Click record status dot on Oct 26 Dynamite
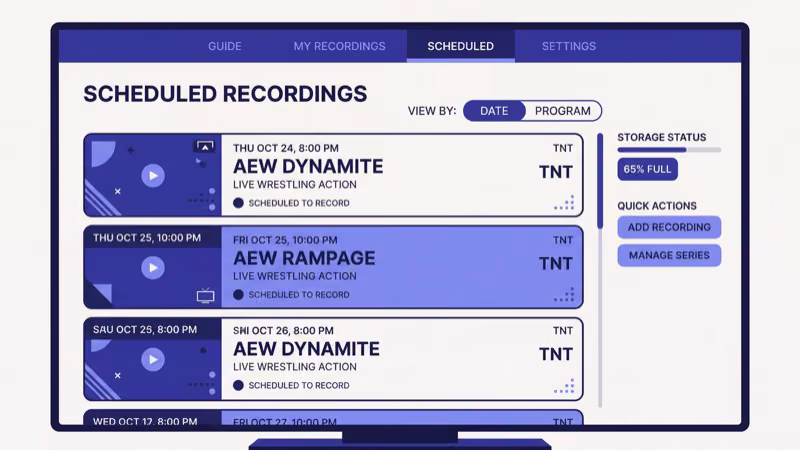800x450 pixels. [238, 385]
